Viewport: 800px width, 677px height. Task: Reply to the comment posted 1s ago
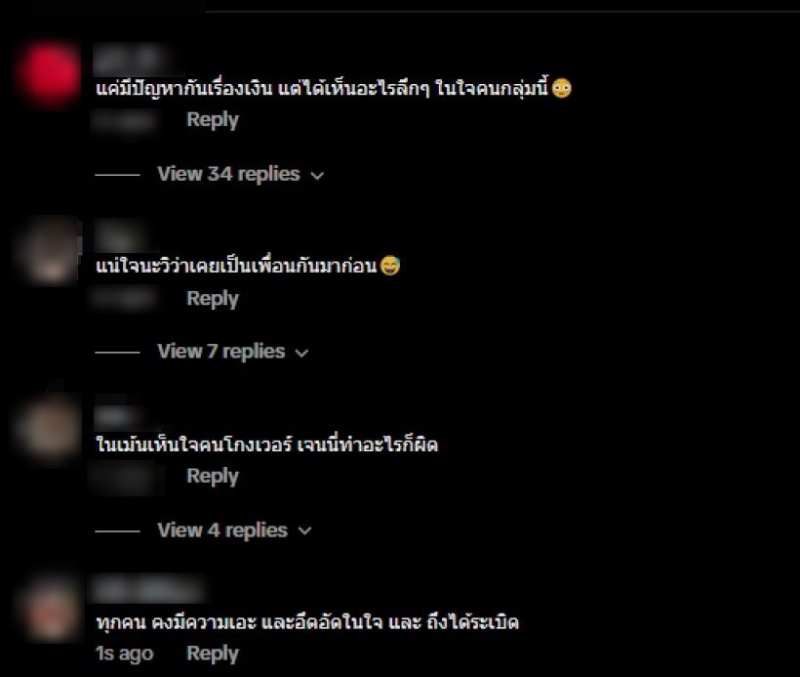pyautogui.click(x=212, y=654)
